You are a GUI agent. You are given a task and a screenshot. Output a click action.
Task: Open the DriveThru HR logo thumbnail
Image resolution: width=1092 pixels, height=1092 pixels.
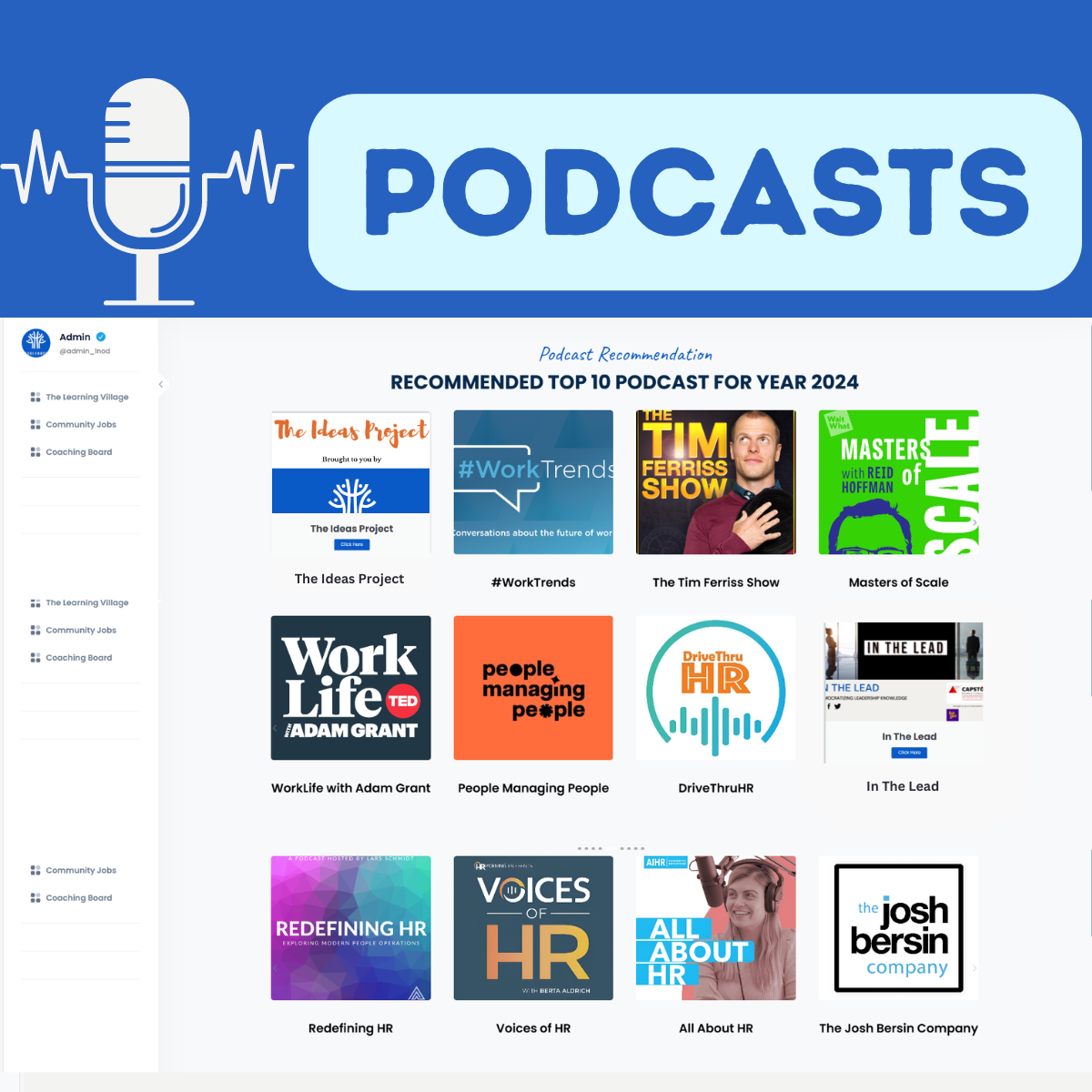(x=716, y=688)
